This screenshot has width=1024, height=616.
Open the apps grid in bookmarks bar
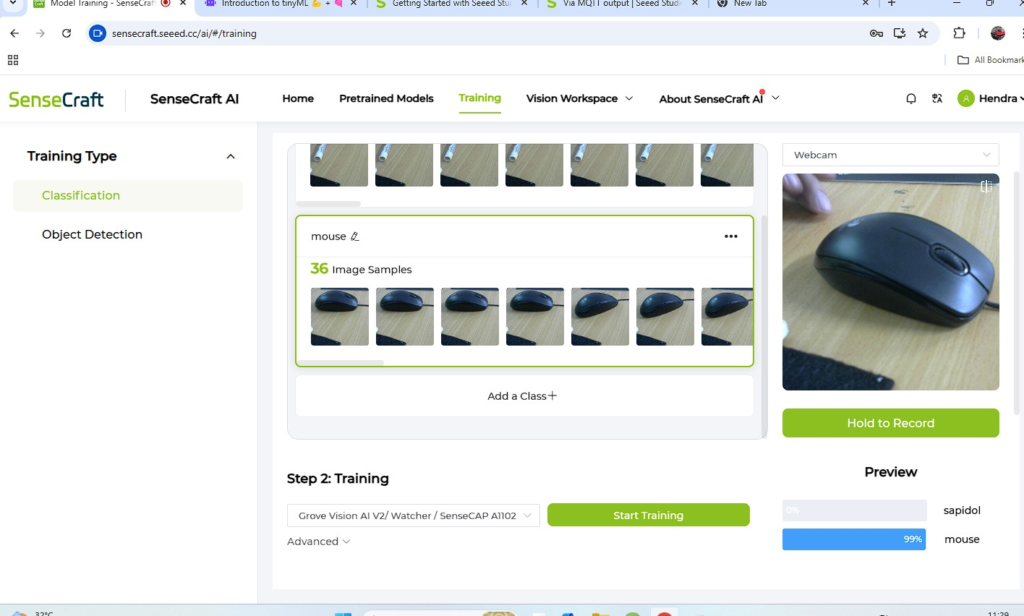point(13,60)
